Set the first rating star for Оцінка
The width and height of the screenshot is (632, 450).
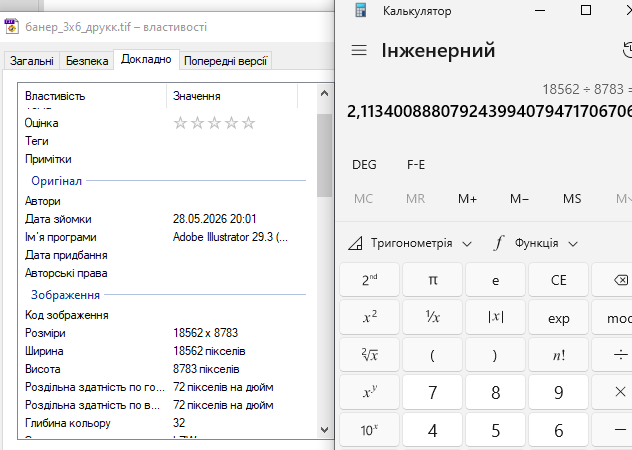click(180, 123)
